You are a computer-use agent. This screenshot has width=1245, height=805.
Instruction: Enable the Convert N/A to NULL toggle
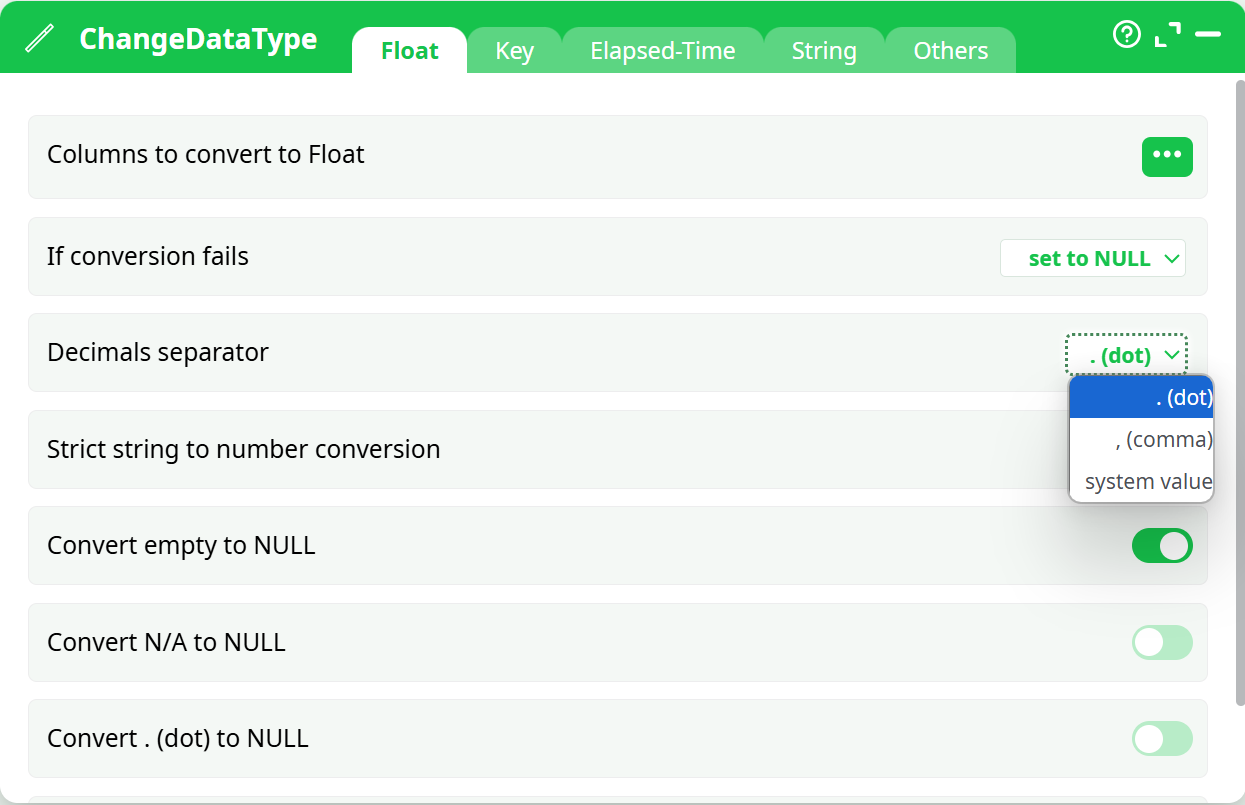tap(1162, 643)
